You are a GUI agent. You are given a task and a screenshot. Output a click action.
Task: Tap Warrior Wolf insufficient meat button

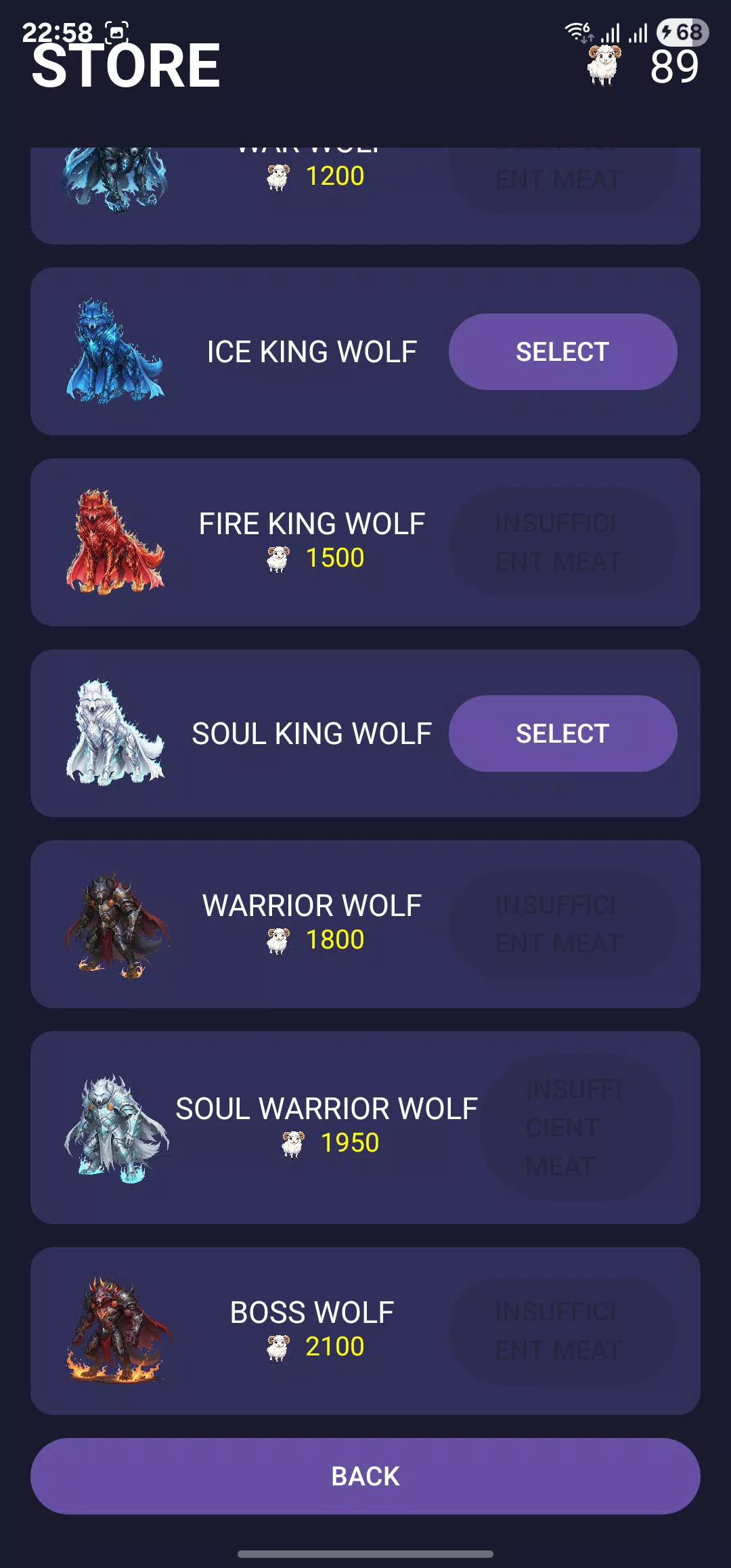coord(562,924)
